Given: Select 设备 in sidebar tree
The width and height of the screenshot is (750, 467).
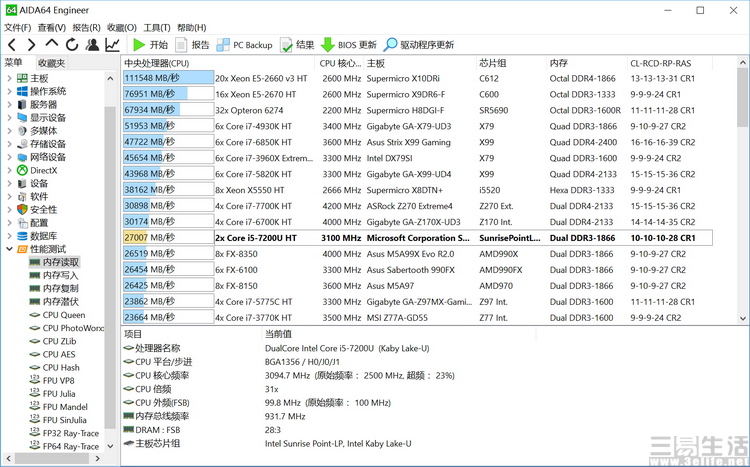Looking at the screenshot, I should [39, 183].
